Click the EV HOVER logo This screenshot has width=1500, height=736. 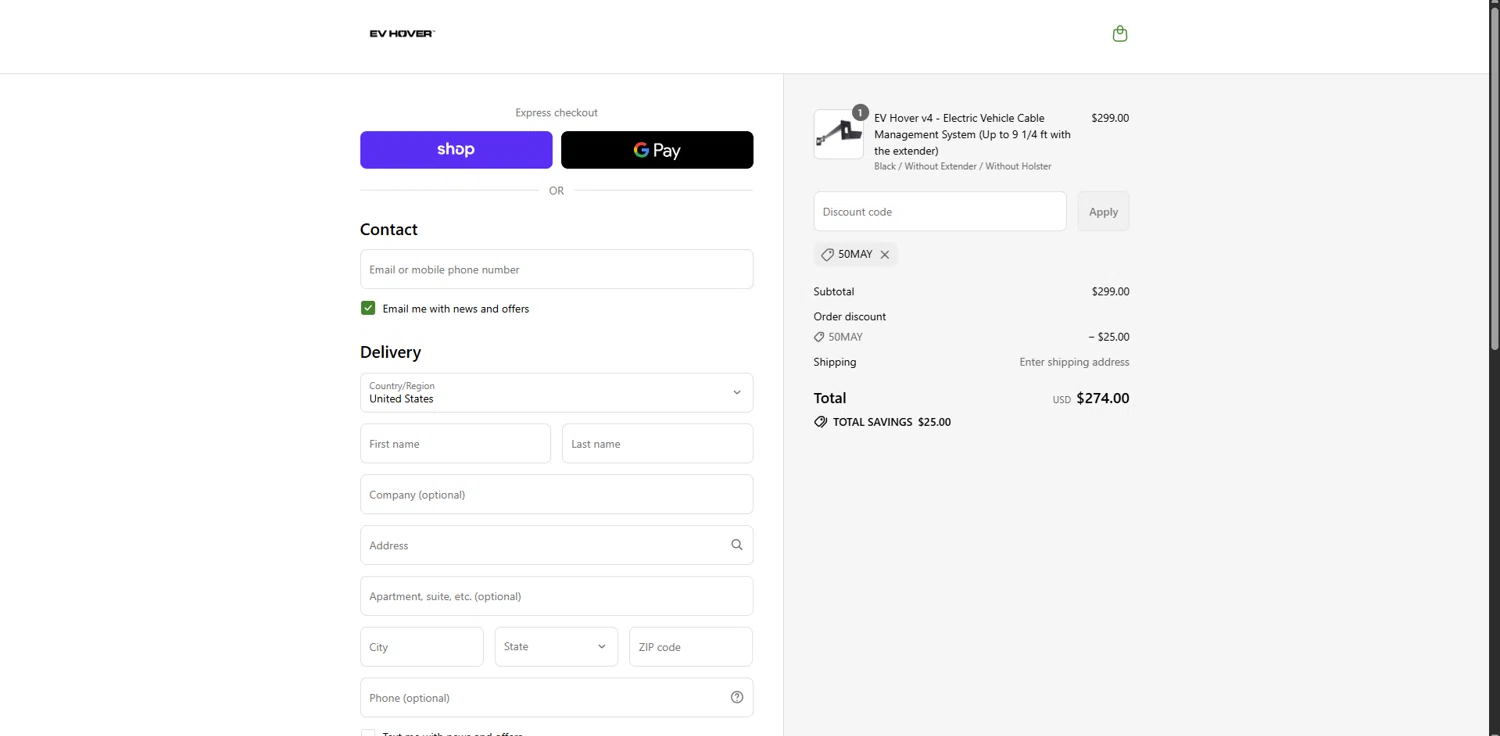tap(402, 33)
